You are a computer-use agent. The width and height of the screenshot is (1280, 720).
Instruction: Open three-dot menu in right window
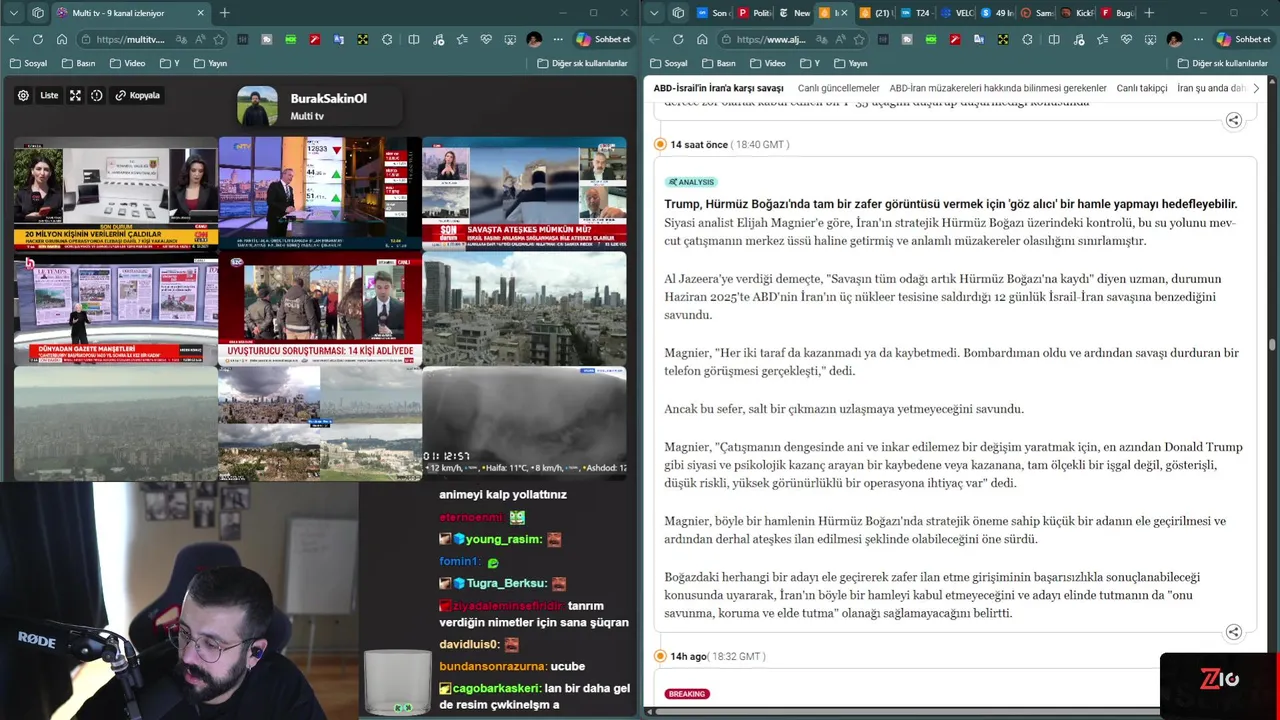point(1198,39)
